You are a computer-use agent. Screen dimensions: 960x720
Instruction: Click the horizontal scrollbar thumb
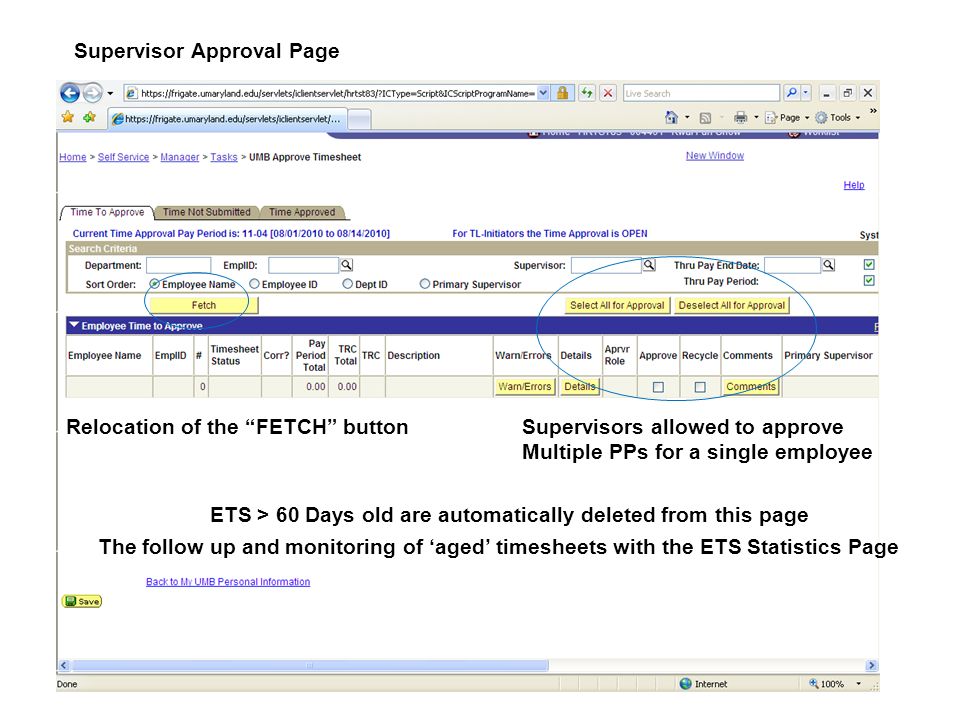coord(310,666)
